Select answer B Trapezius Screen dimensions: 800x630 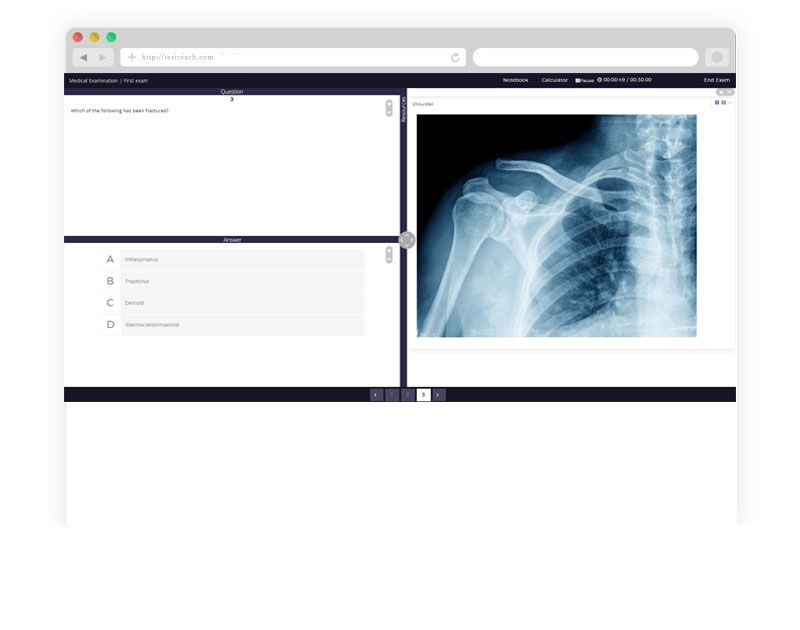(x=233, y=281)
